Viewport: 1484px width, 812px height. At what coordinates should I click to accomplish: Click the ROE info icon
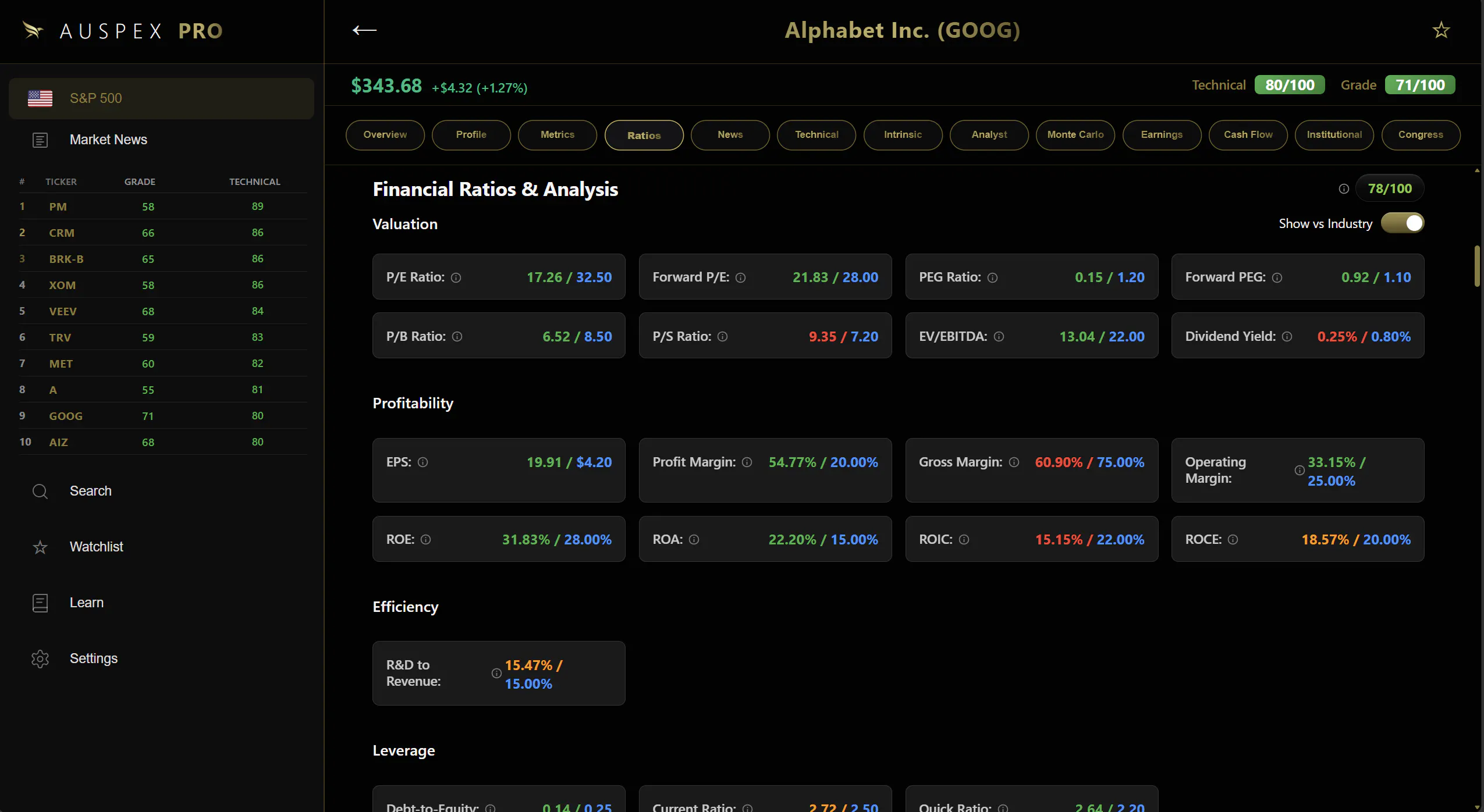coord(426,540)
